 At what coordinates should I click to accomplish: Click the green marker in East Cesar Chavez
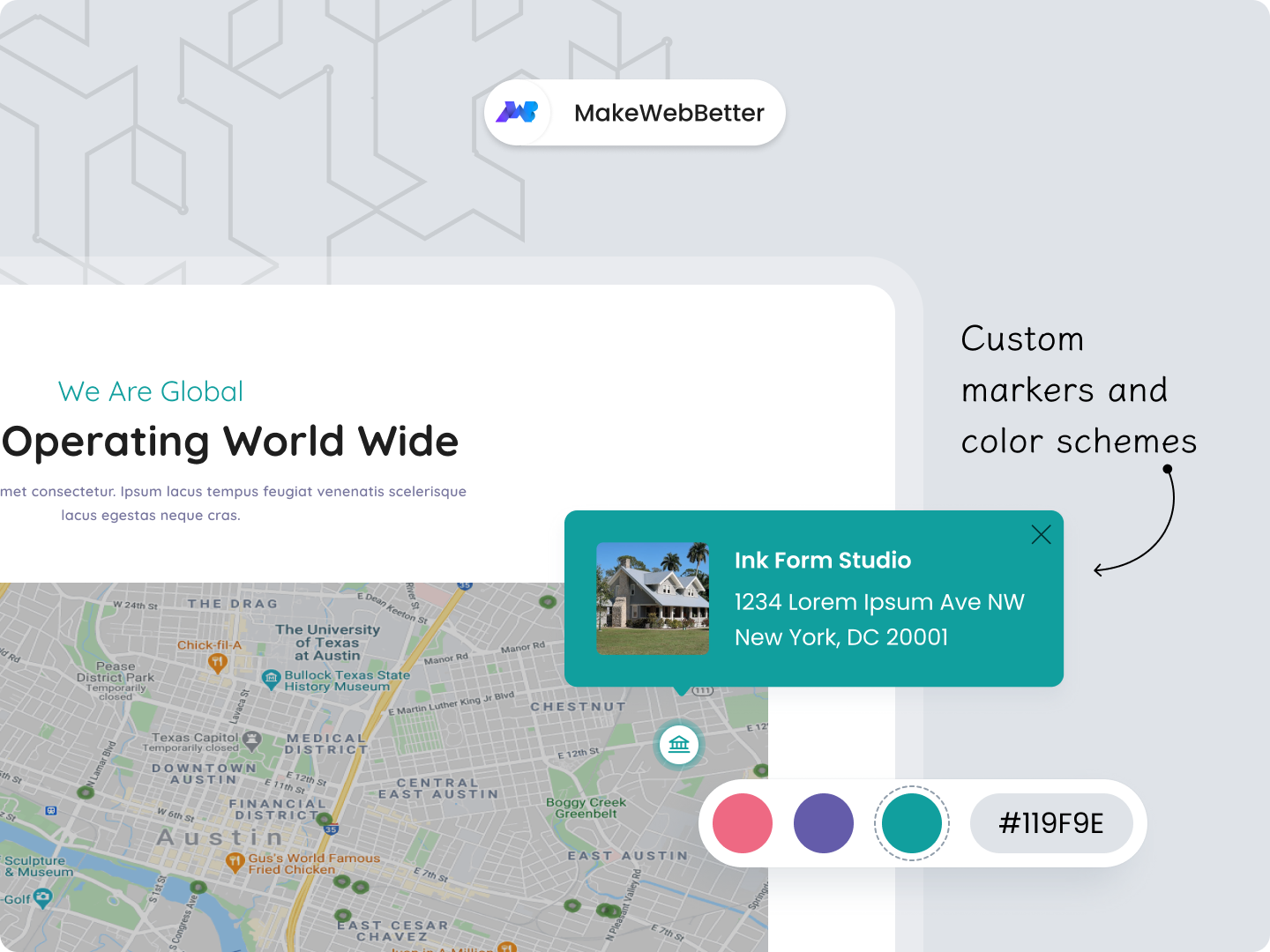[342, 916]
